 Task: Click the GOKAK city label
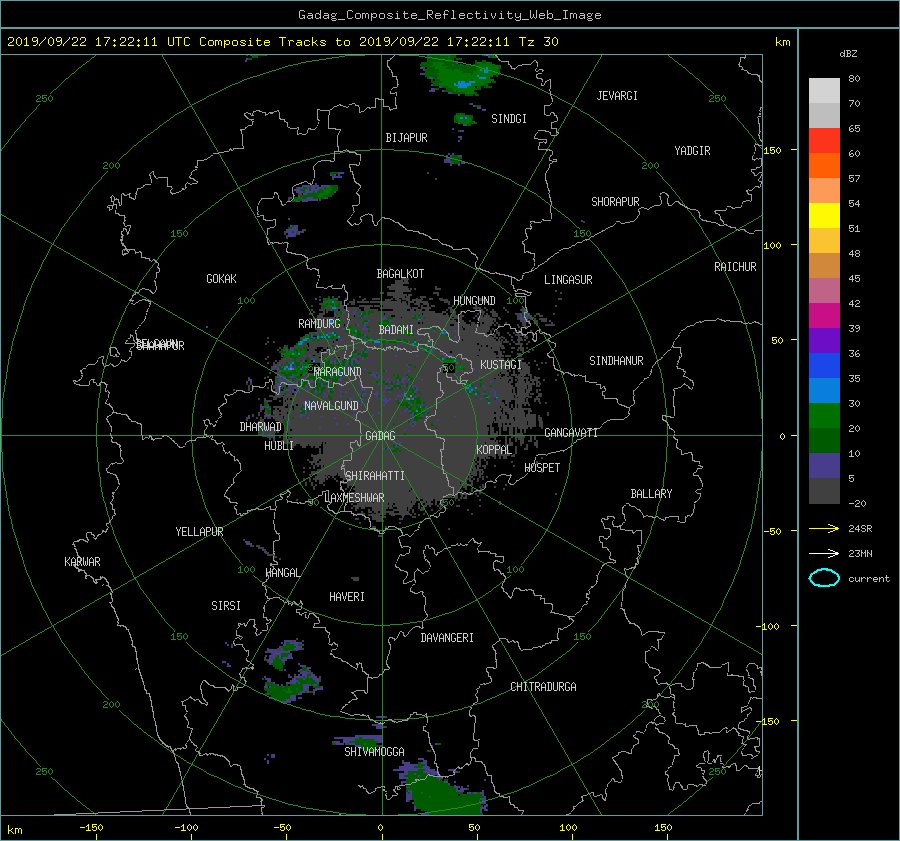pyautogui.click(x=222, y=279)
